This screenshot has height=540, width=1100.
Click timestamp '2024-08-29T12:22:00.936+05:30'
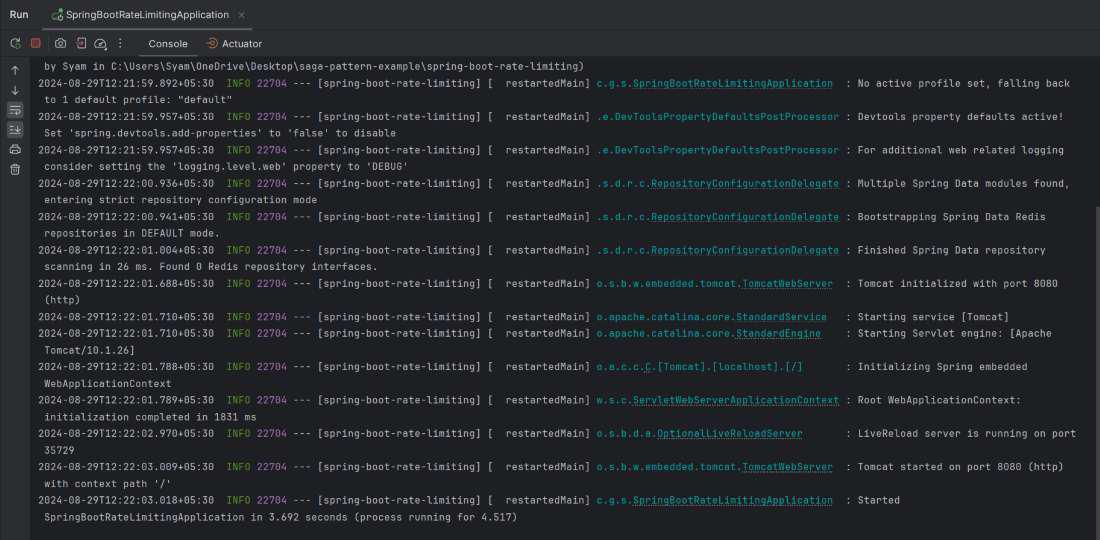point(126,184)
